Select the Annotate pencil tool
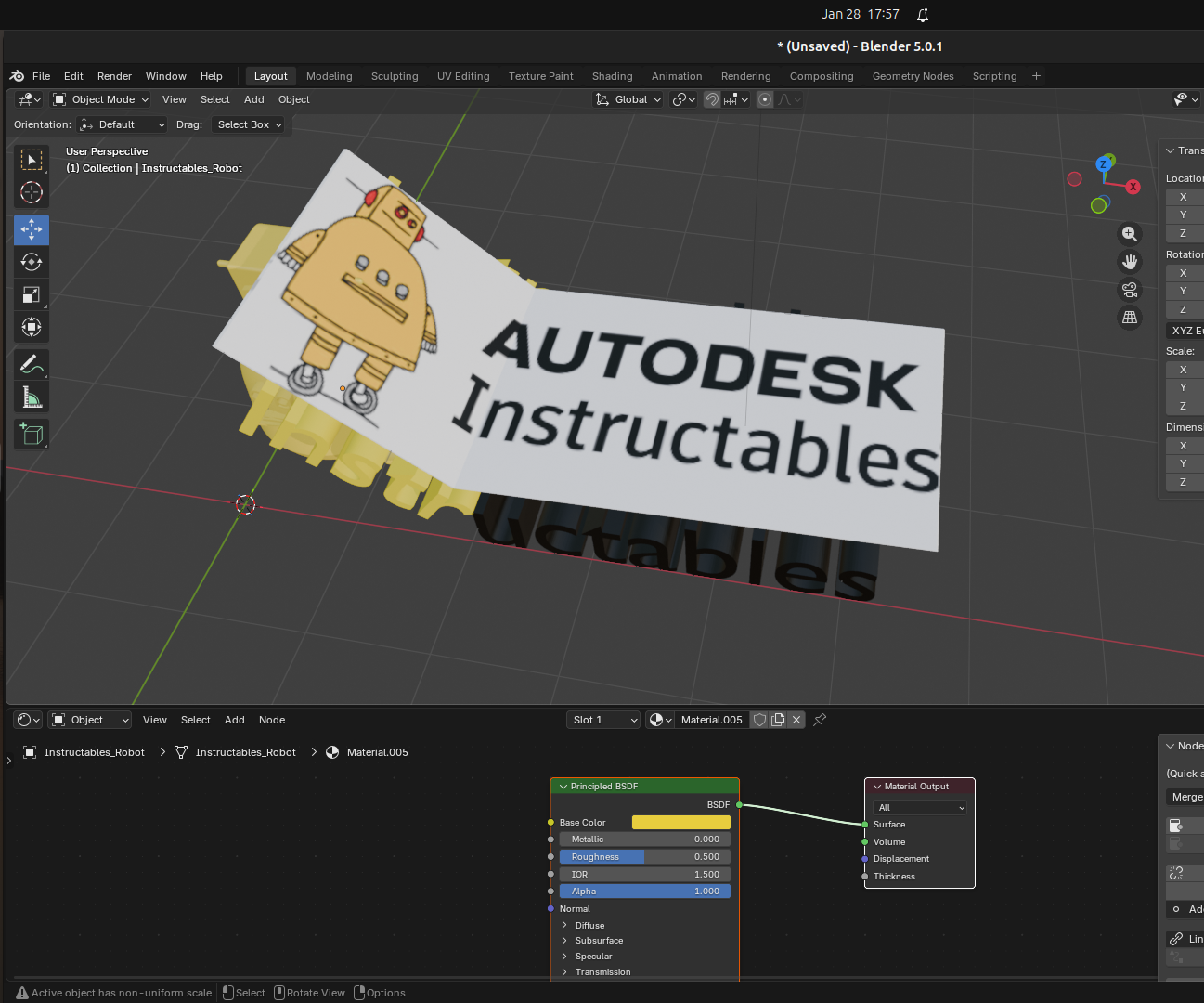This screenshot has width=1204, height=1003. click(32, 364)
